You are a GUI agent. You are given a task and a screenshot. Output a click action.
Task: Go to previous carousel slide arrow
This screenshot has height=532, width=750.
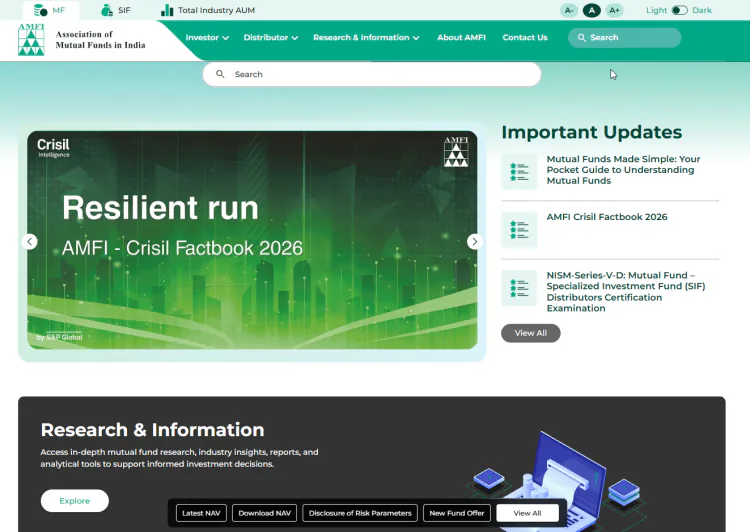click(x=30, y=242)
